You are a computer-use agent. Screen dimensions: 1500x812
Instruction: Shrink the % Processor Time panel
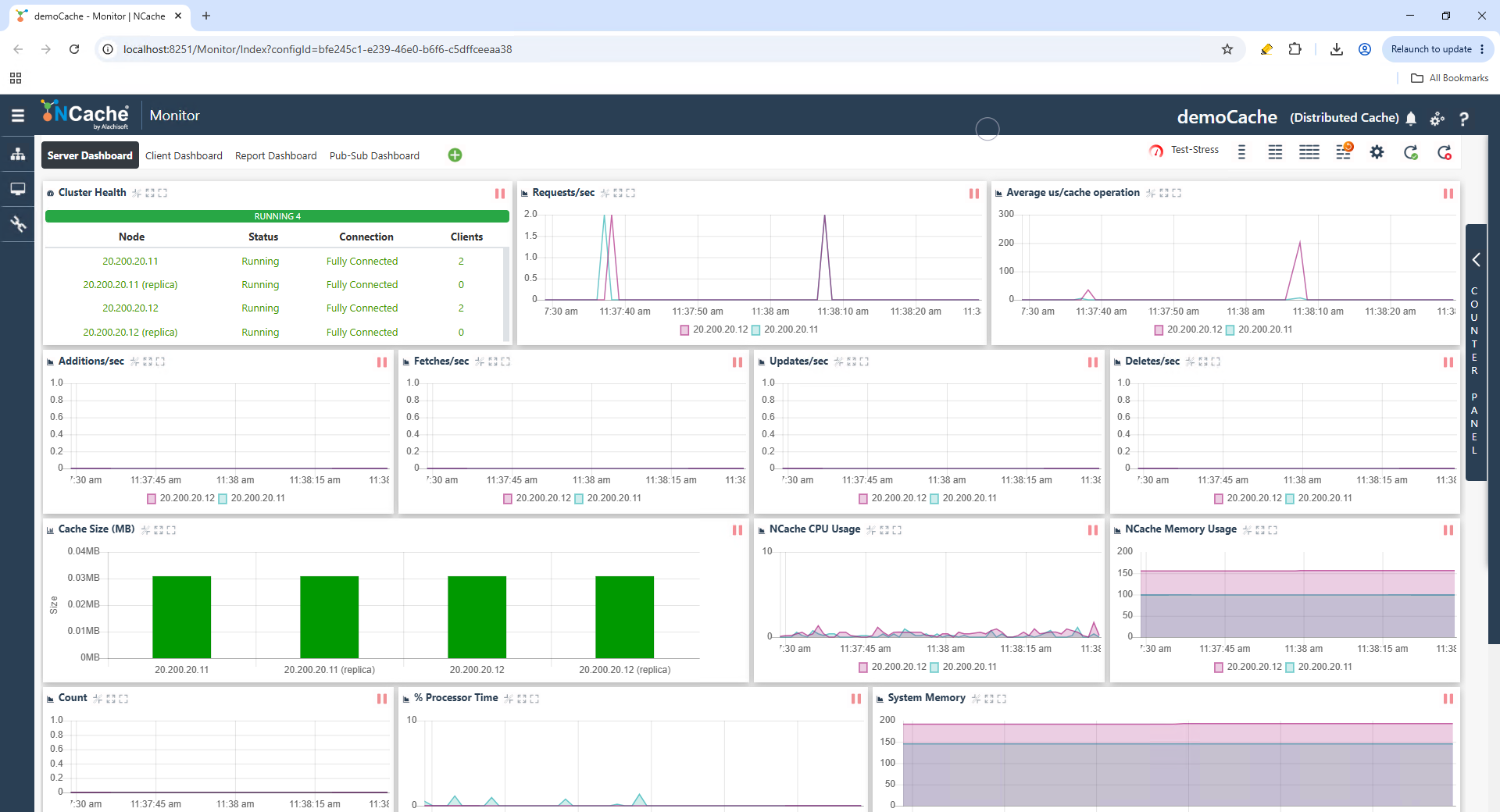pyautogui.click(x=509, y=699)
